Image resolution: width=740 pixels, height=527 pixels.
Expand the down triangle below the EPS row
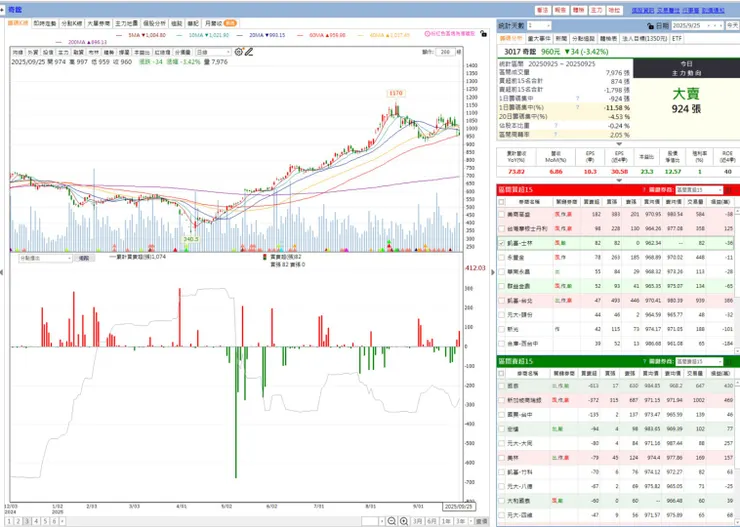point(619,180)
